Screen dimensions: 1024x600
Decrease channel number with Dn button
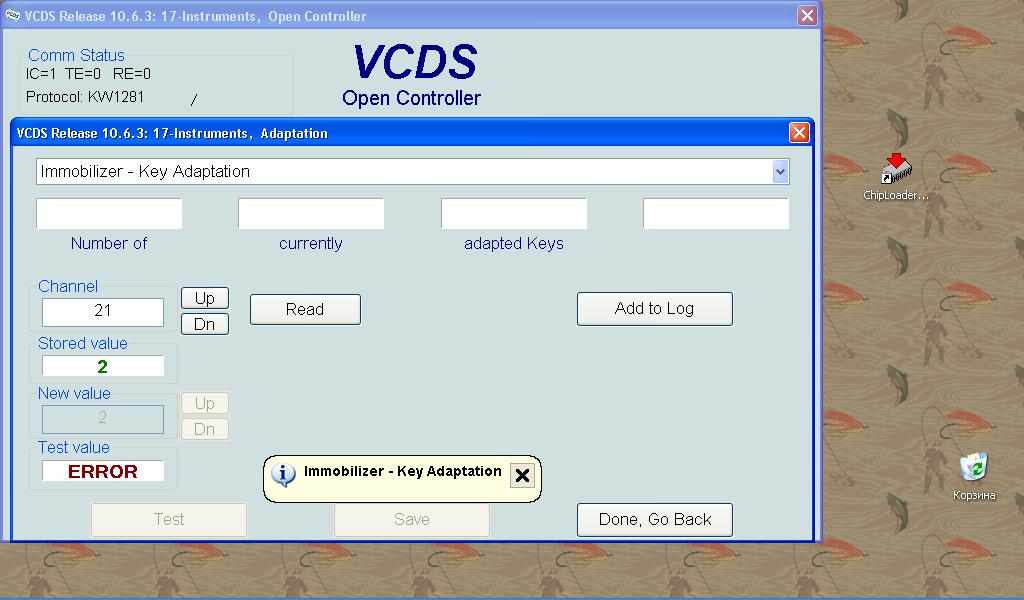204,324
